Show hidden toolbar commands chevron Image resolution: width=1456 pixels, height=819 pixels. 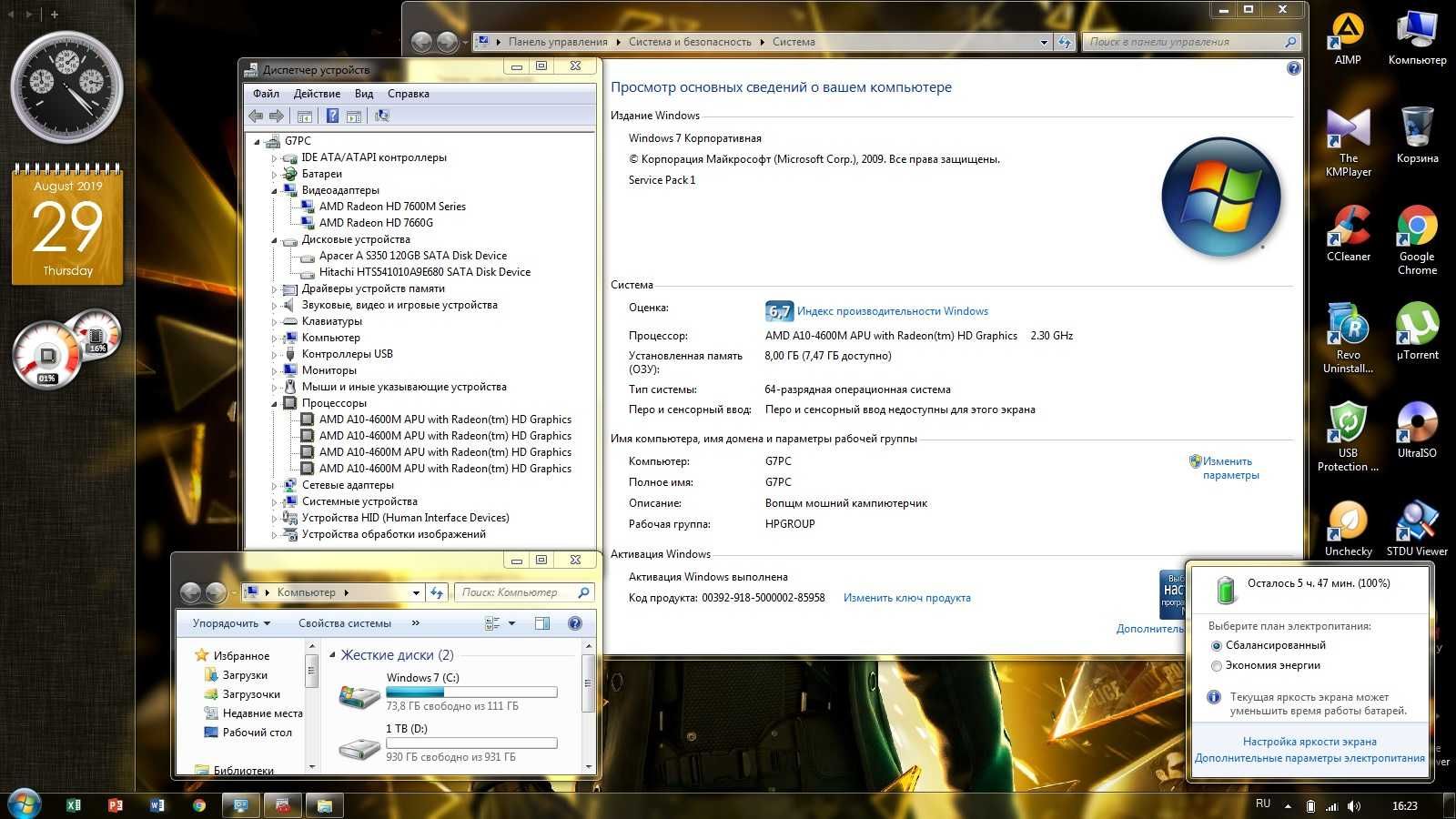(415, 623)
